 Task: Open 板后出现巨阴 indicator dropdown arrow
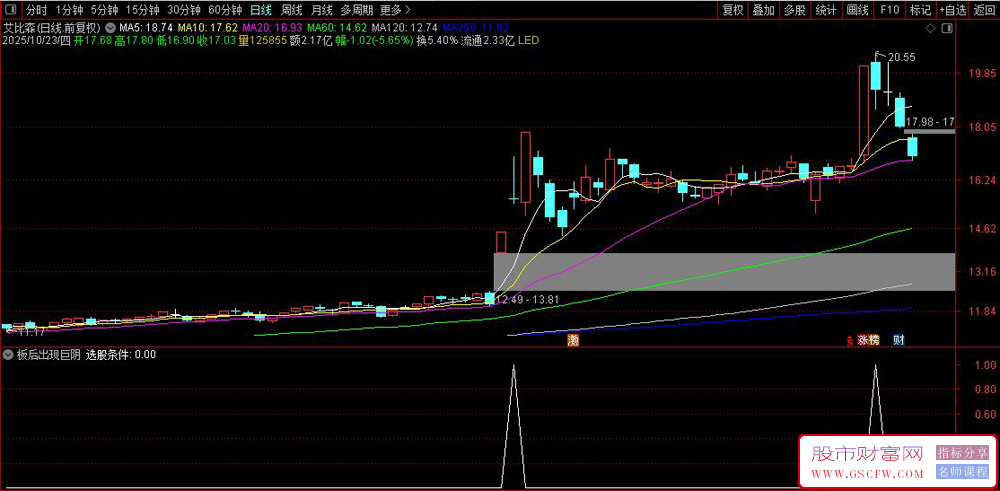(x=8, y=356)
